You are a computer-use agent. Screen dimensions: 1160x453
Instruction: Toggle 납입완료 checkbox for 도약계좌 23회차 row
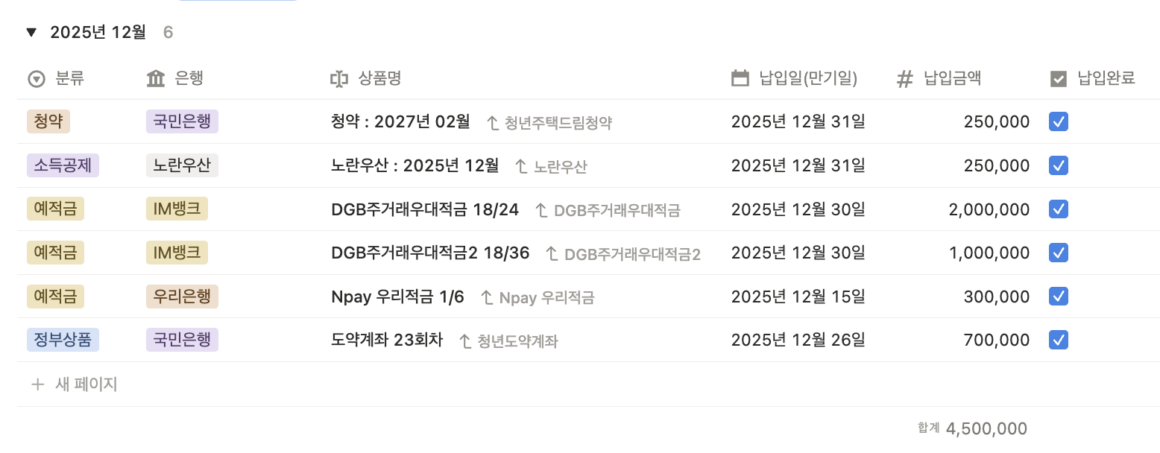click(x=1059, y=340)
